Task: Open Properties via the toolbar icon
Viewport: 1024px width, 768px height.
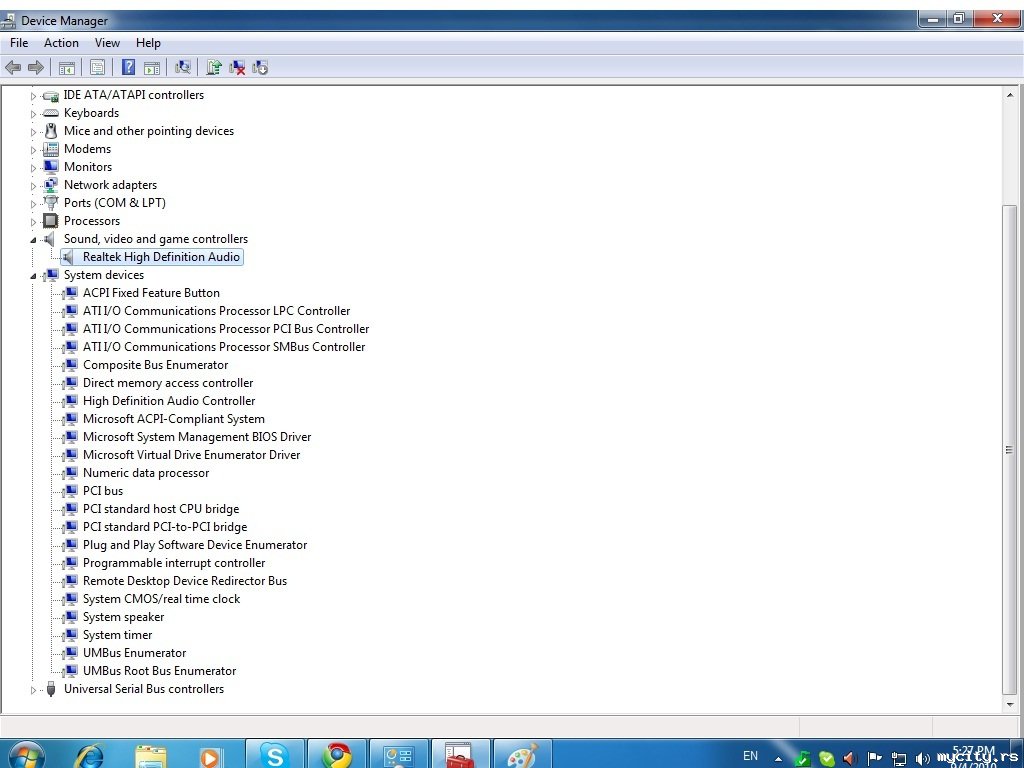Action: pyautogui.click(x=97, y=67)
